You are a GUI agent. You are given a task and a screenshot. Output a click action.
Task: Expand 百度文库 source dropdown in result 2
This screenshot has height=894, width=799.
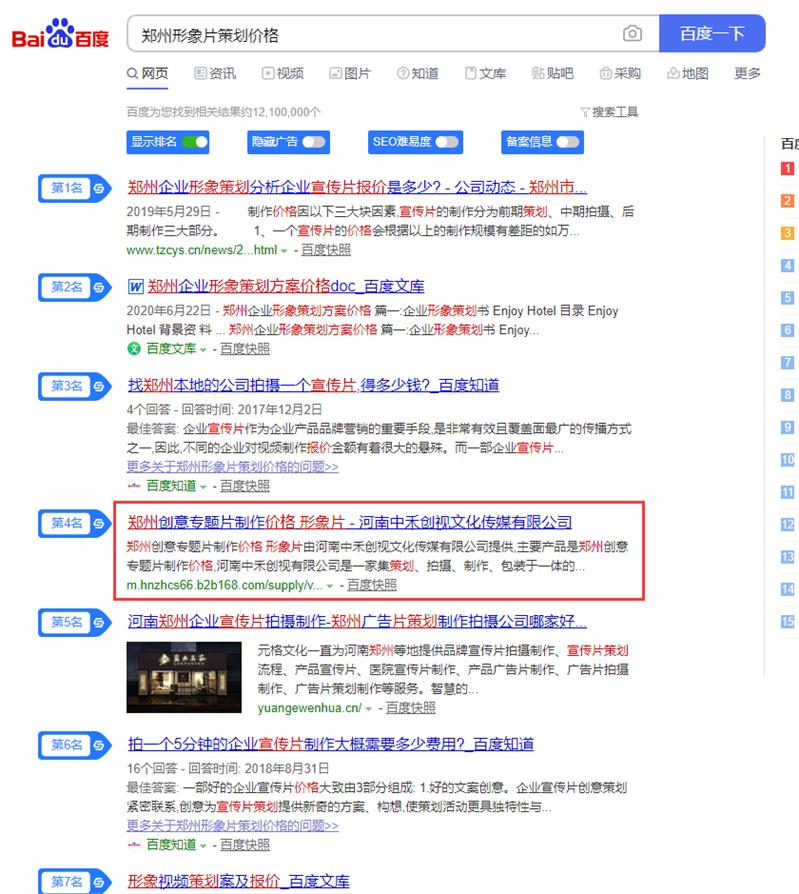coord(202,350)
